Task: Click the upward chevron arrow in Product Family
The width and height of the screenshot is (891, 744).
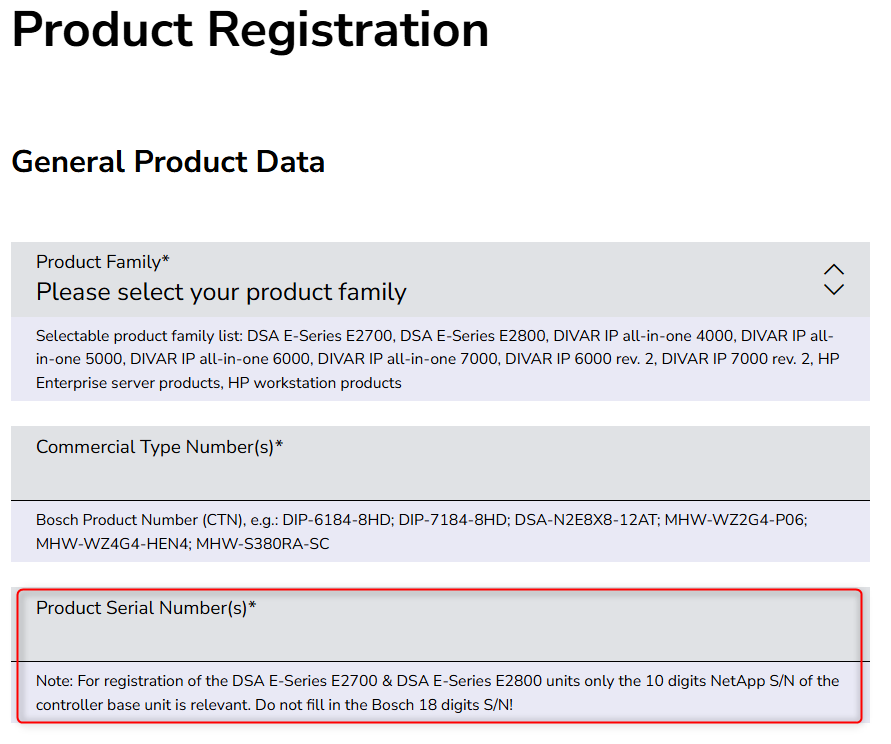Action: coord(834,270)
